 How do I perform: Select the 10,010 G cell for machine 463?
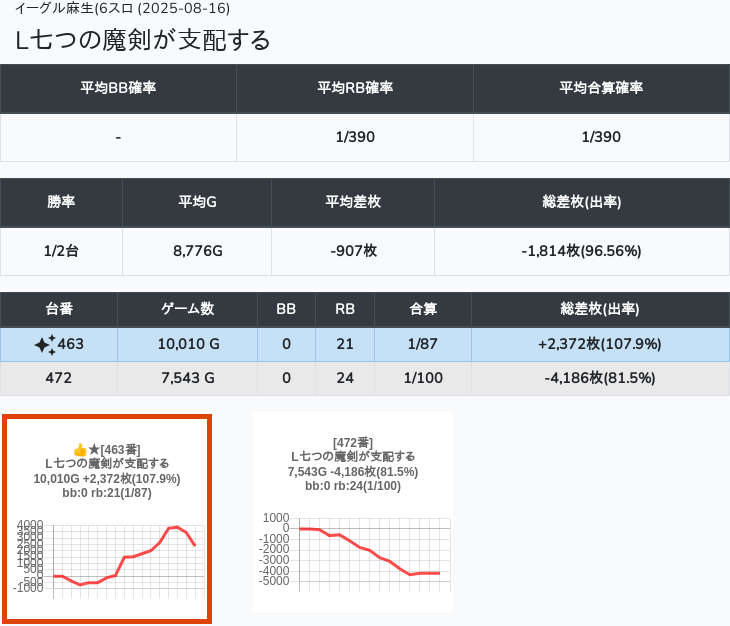187,345
